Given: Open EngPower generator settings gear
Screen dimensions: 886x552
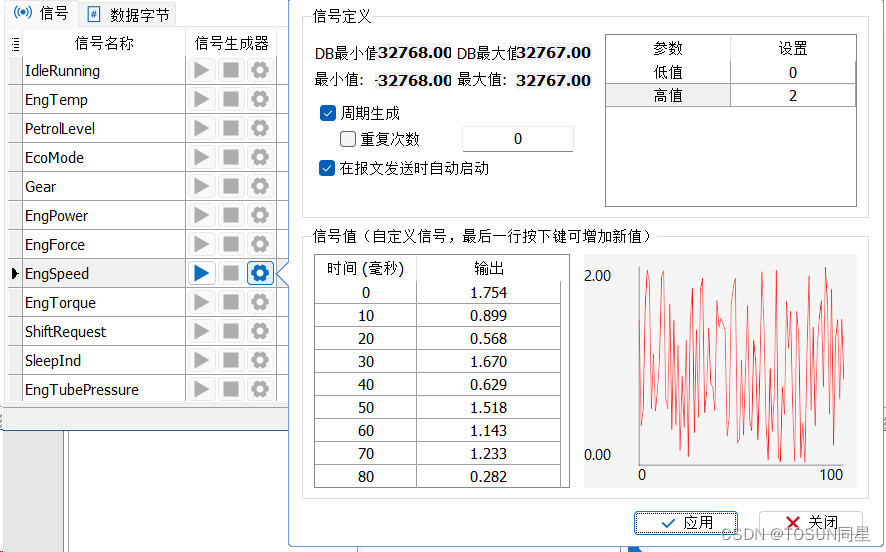Looking at the screenshot, I should click(260, 215).
